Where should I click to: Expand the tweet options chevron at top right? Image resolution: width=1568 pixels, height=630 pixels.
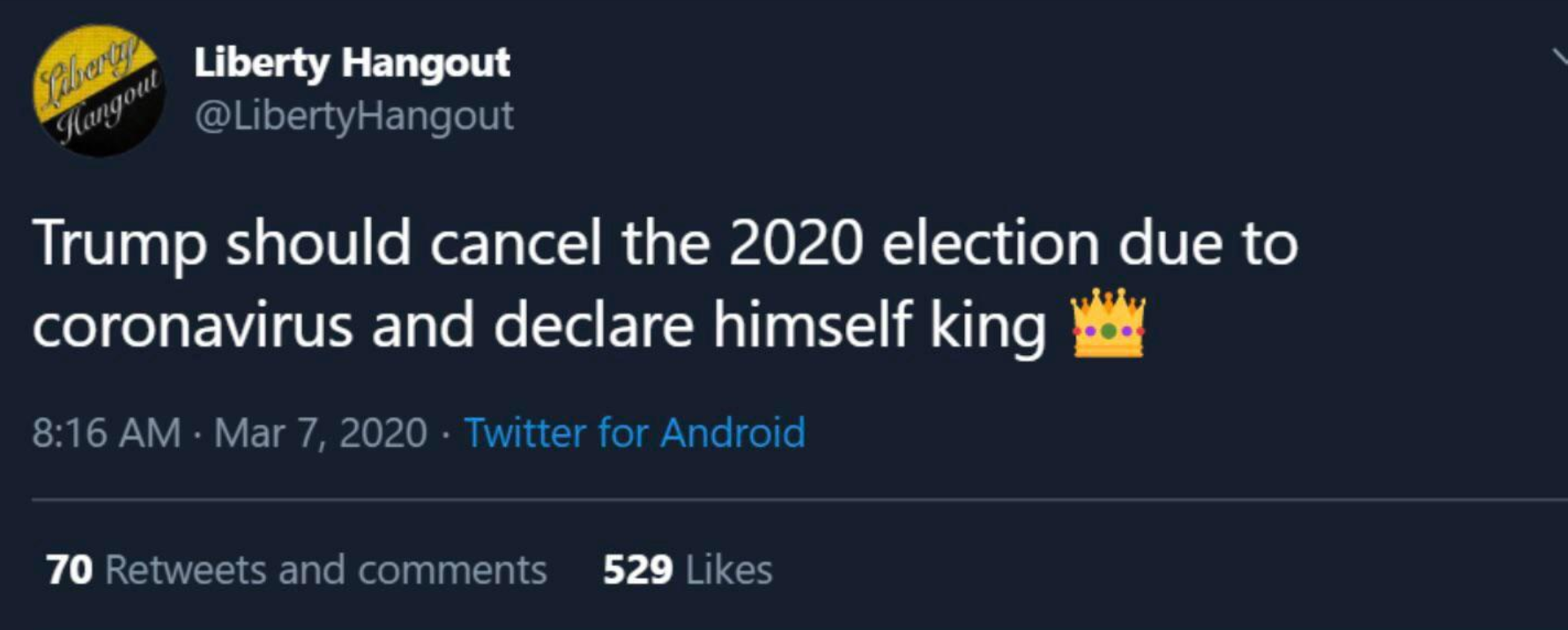click(x=1558, y=58)
